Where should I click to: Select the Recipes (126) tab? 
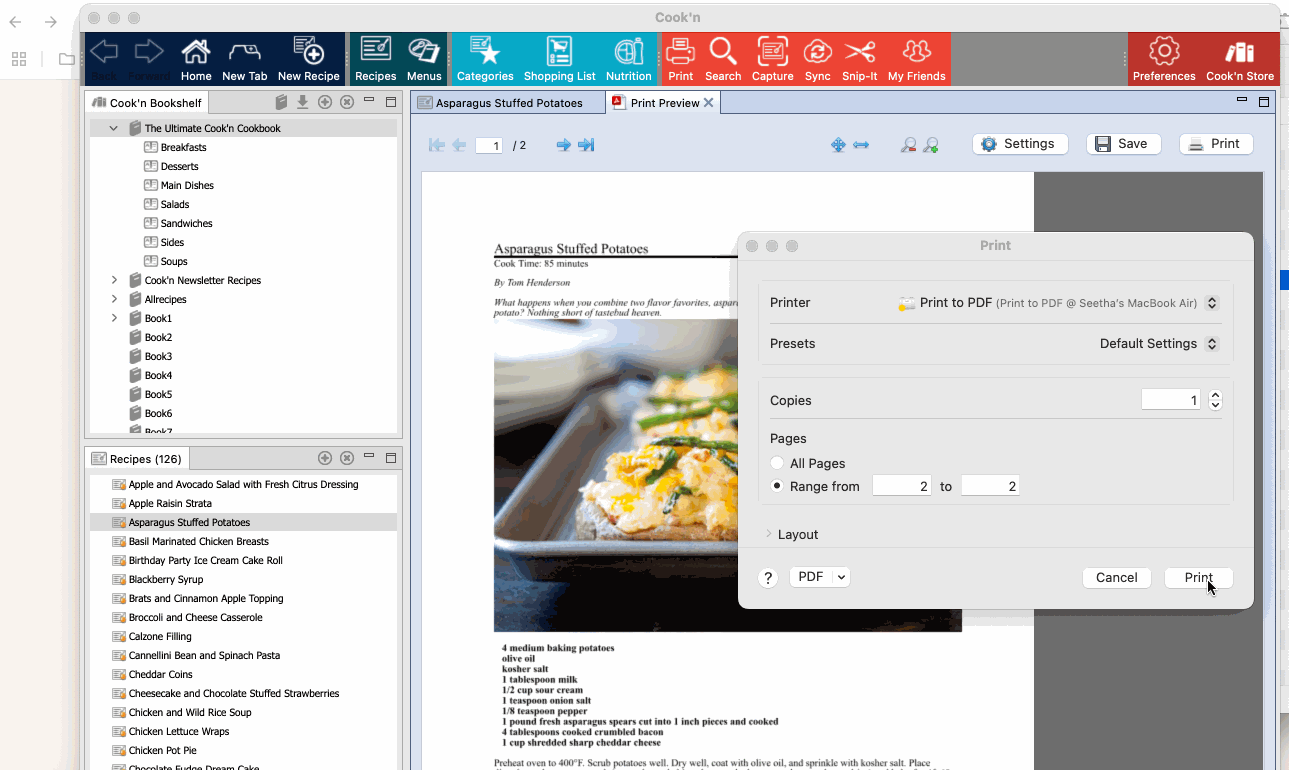pos(137,459)
